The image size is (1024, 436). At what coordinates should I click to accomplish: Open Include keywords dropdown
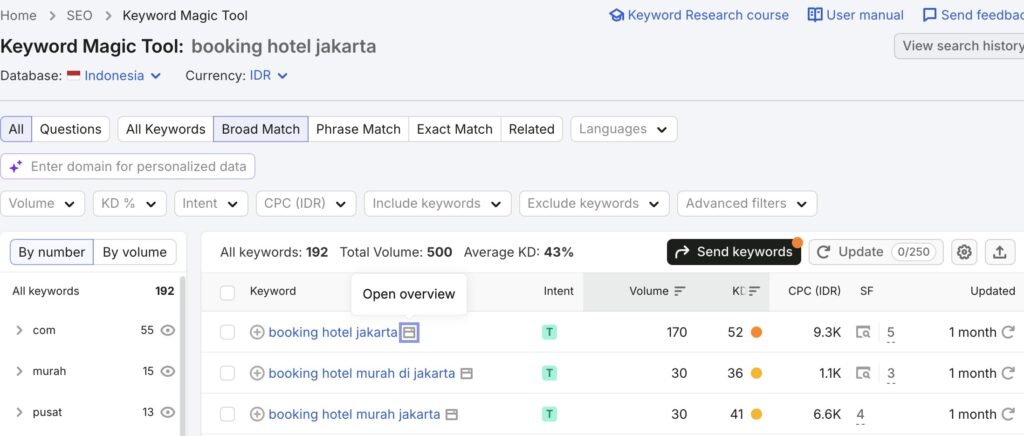tap(438, 204)
